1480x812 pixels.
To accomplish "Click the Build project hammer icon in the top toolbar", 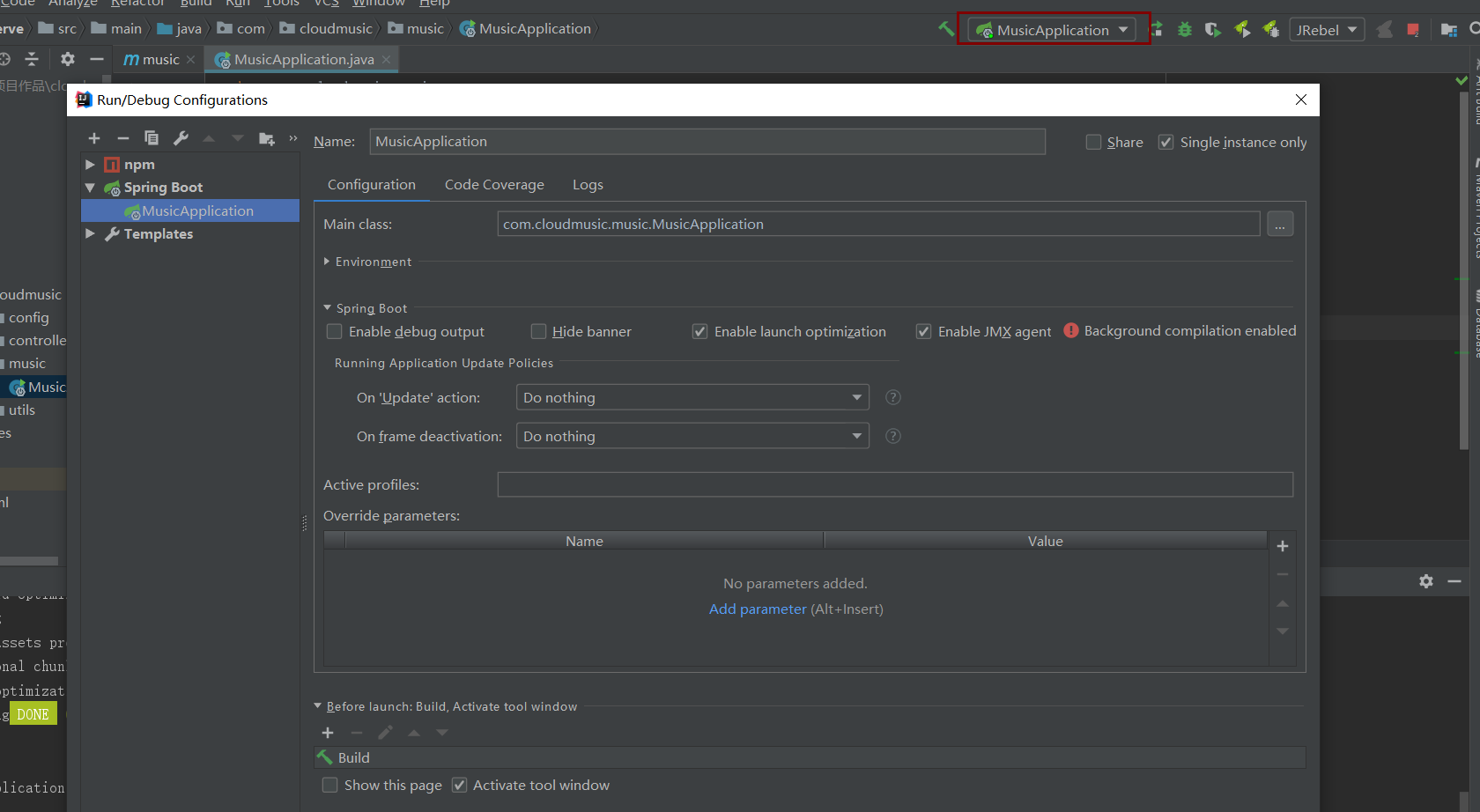I will coord(946,29).
